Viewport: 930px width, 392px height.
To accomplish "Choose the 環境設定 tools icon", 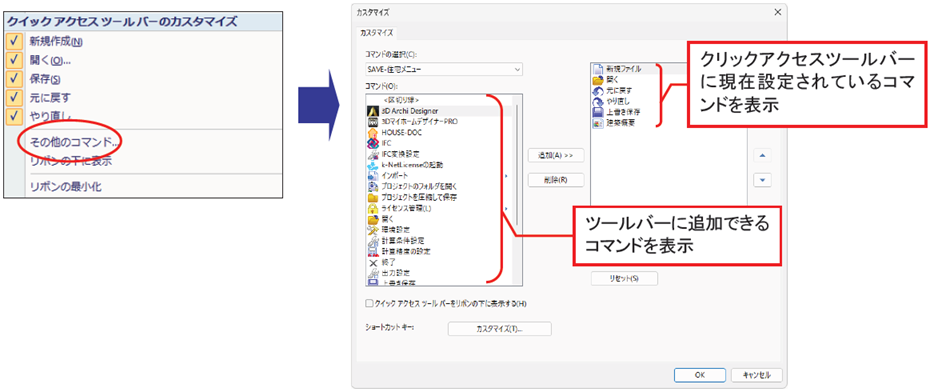I will [373, 230].
